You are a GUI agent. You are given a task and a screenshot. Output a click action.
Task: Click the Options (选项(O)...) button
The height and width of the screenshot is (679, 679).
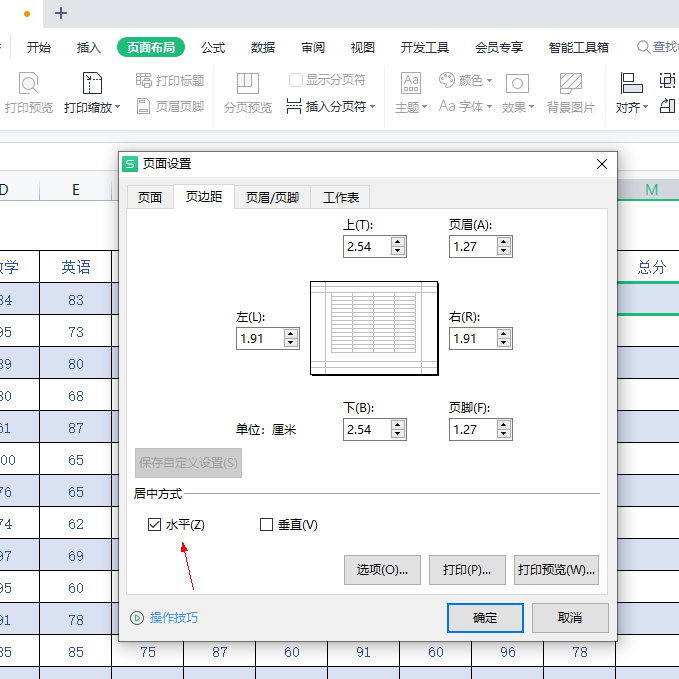pyautogui.click(x=382, y=570)
